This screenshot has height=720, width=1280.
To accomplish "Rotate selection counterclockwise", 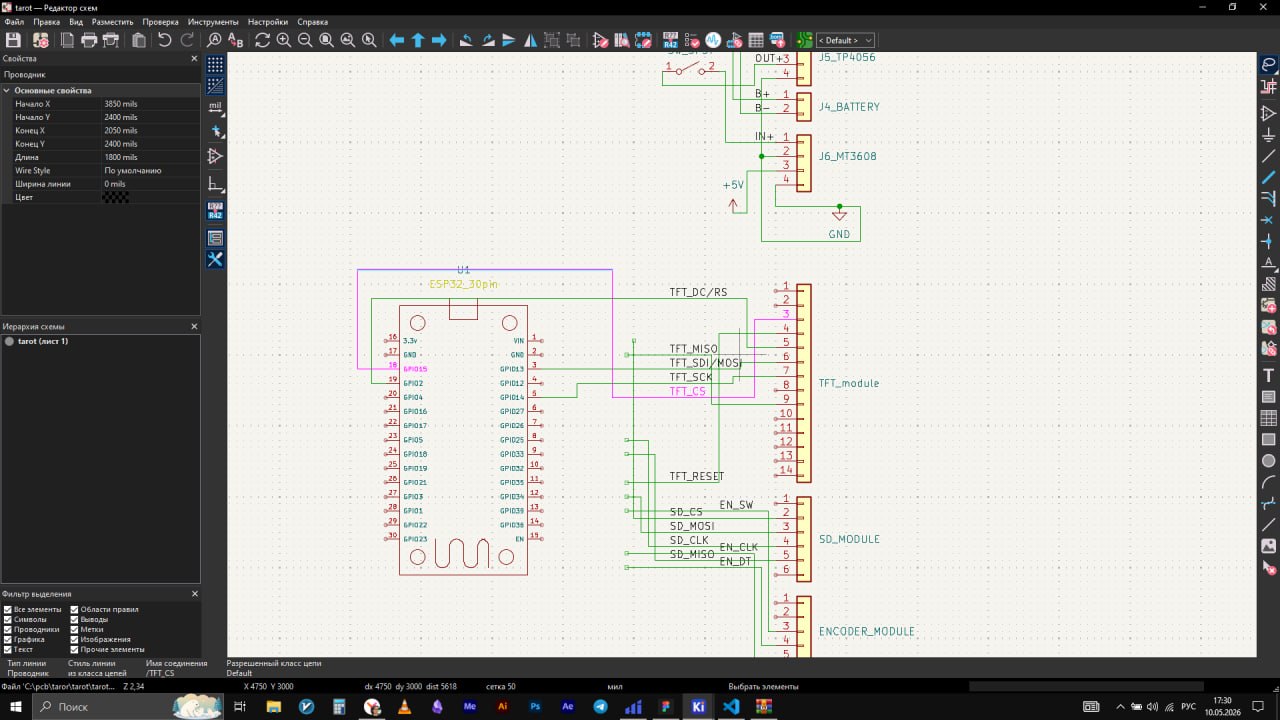I will coord(466,40).
